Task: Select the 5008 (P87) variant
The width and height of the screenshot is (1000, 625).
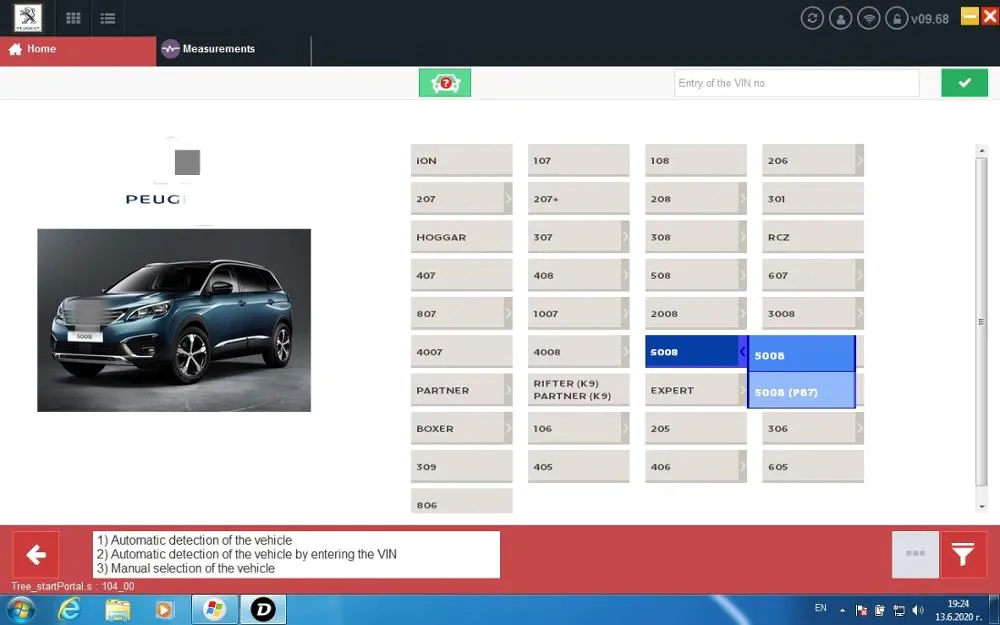Action: pos(800,391)
